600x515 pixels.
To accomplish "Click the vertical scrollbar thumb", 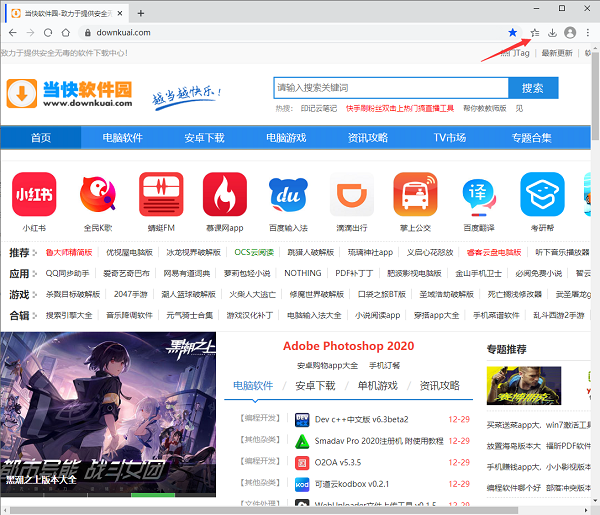I will pyautogui.click(x=595, y=96).
